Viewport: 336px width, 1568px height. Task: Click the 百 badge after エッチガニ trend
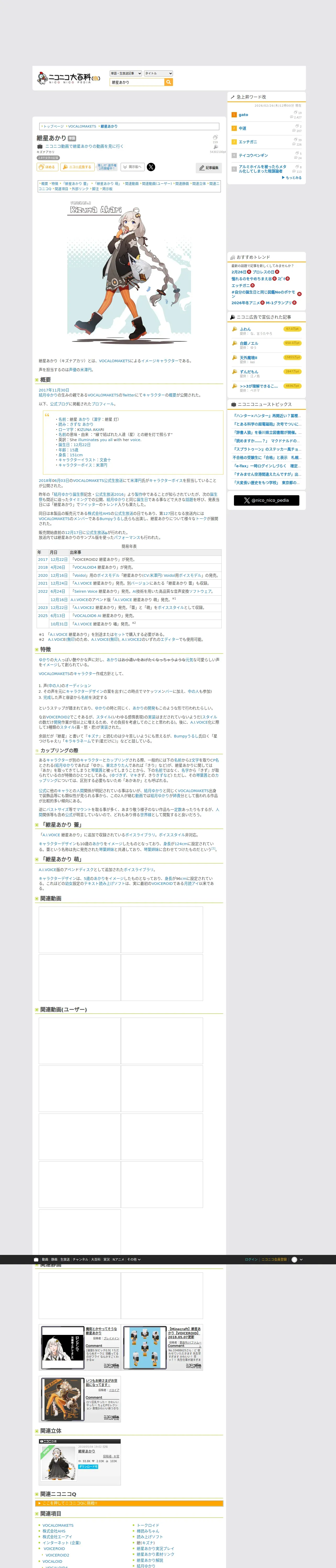point(253,285)
